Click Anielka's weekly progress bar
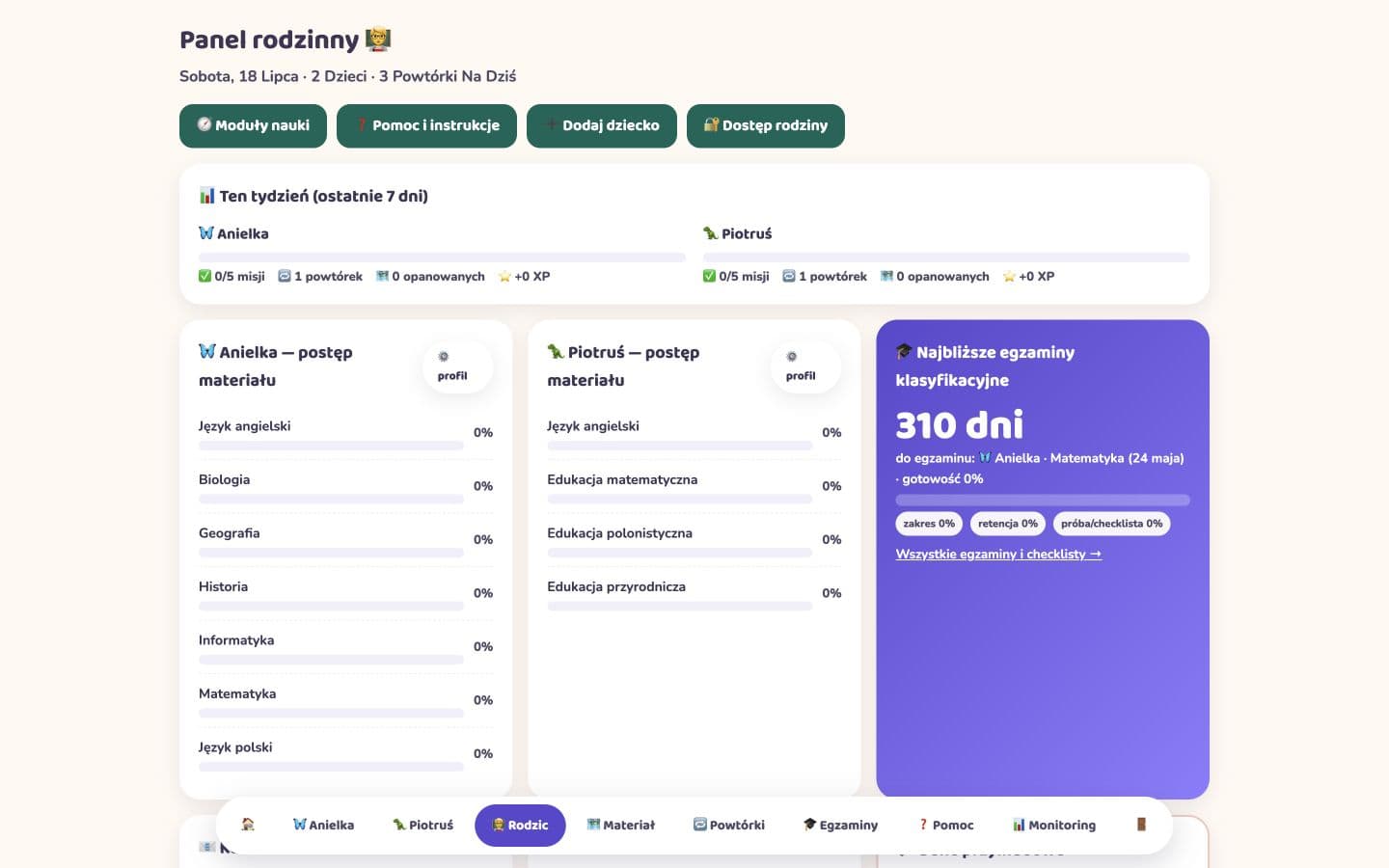The width and height of the screenshot is (1389, 868). [442, 258]
